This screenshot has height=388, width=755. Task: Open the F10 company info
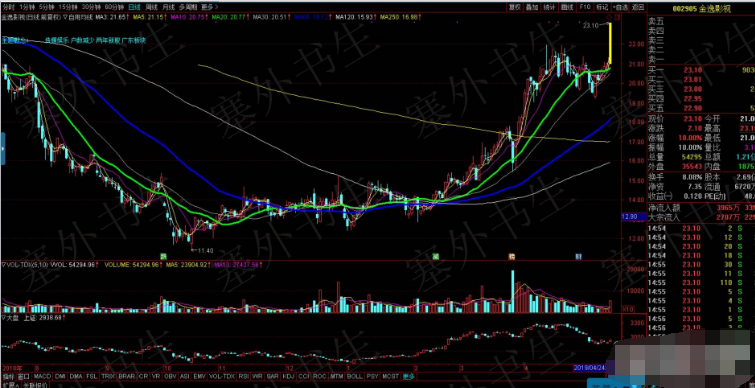(585, 7)
